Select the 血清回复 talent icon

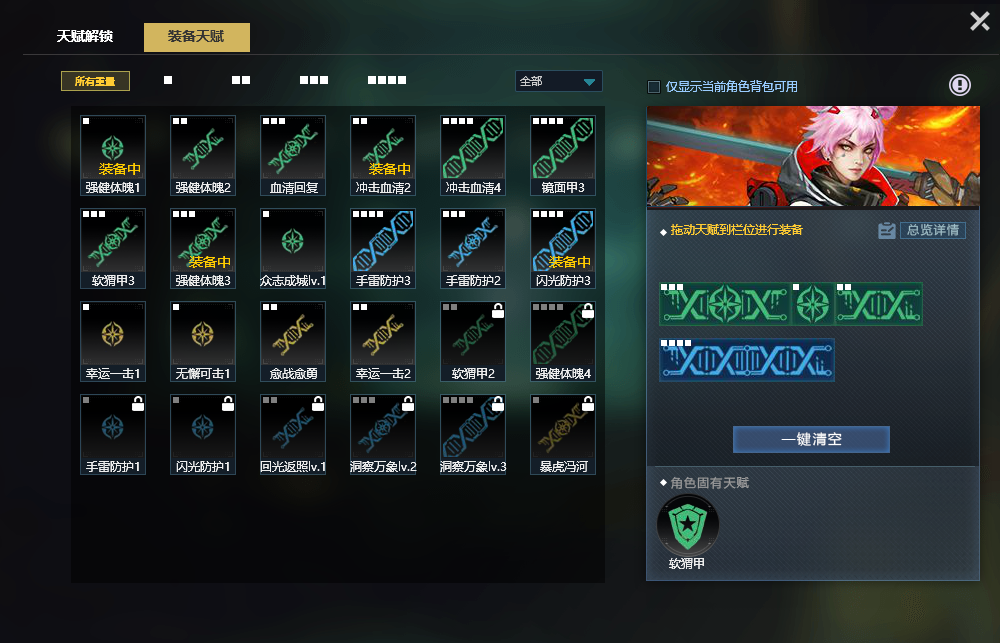[x=293, y=155]
